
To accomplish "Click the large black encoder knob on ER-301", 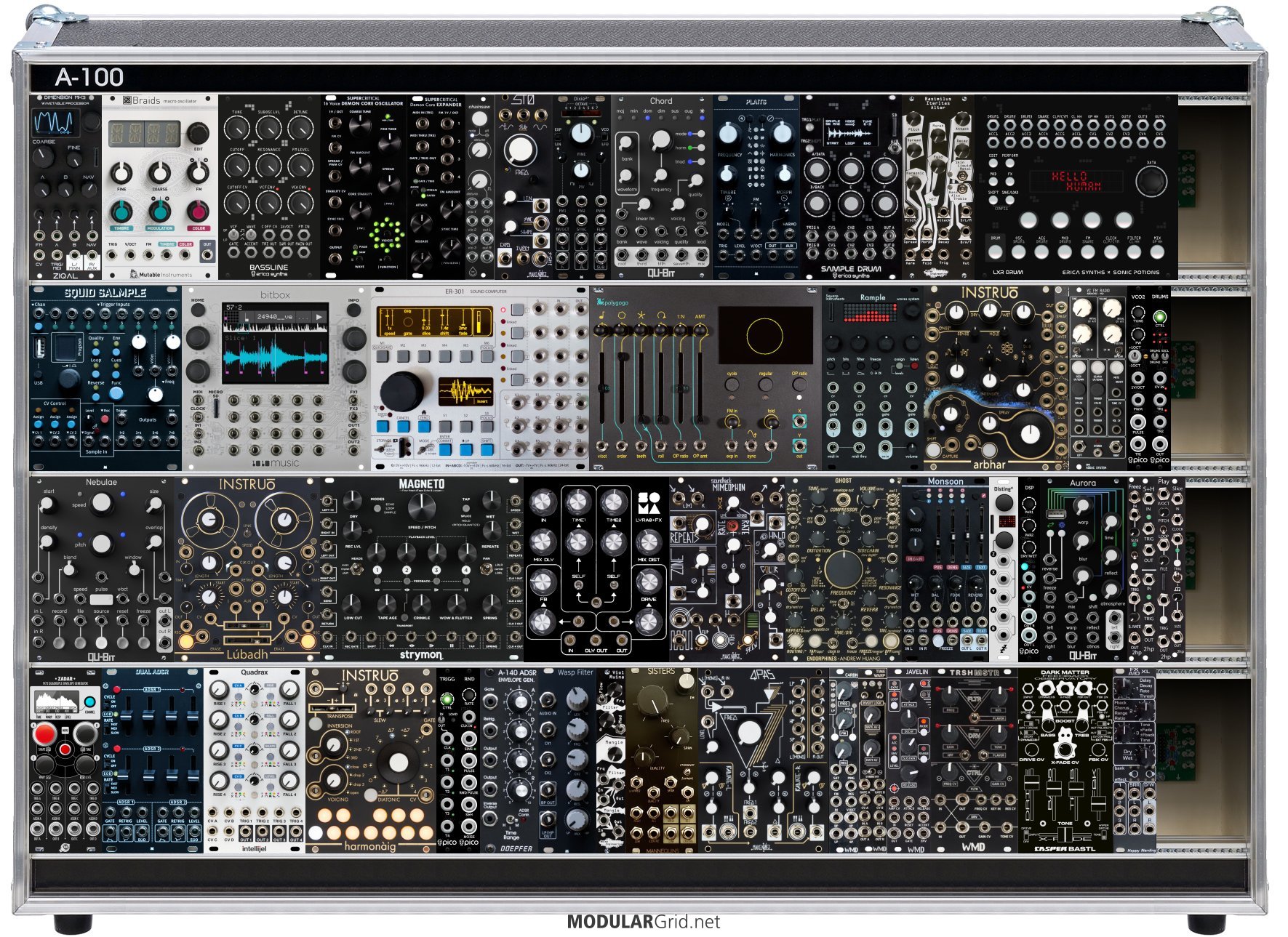I will (401, 390).
